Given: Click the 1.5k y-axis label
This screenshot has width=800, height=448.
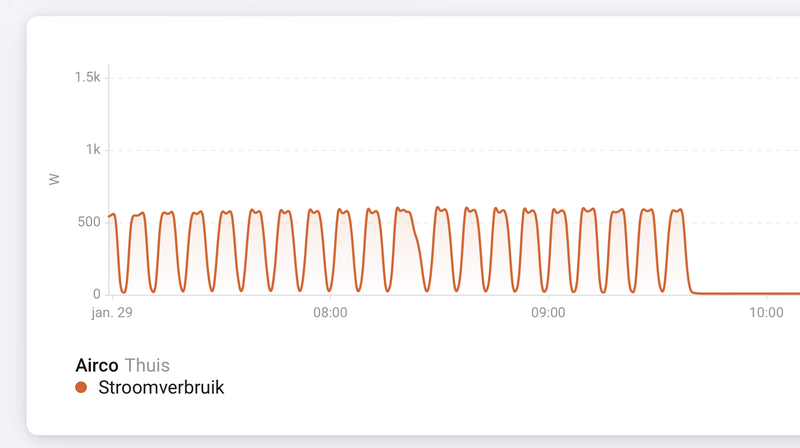Looking at the screenshot, I should (87, 77).
